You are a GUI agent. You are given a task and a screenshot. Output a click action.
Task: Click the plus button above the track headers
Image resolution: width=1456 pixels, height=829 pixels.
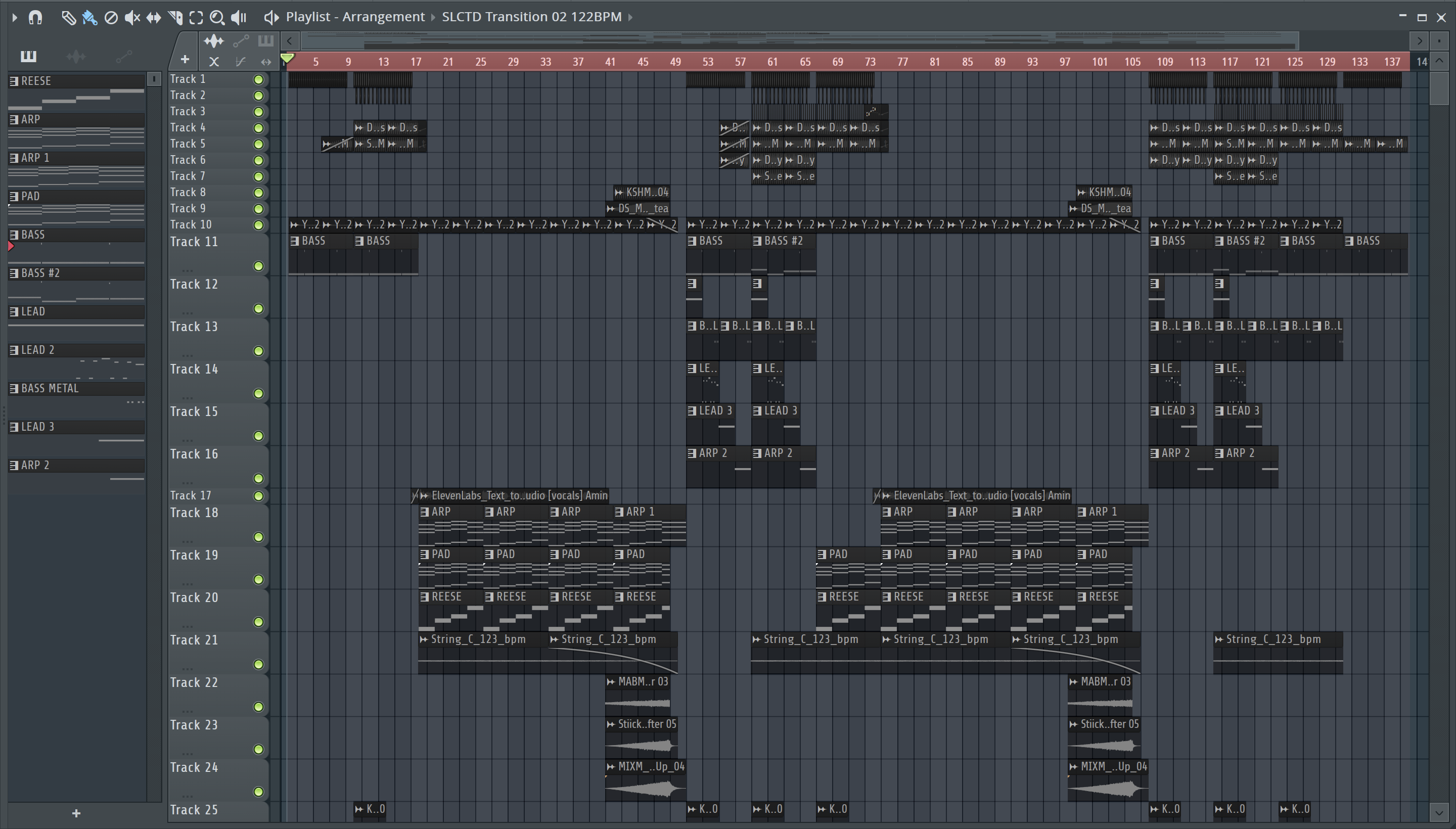(x=185, y=59)
